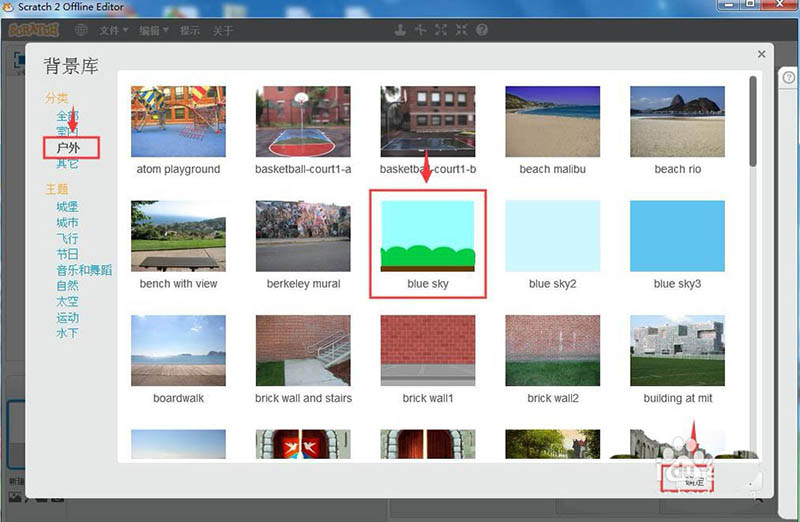Filter by the 节日 theme
The width and height of the screenshot is (800, 522).
[67, 254]
